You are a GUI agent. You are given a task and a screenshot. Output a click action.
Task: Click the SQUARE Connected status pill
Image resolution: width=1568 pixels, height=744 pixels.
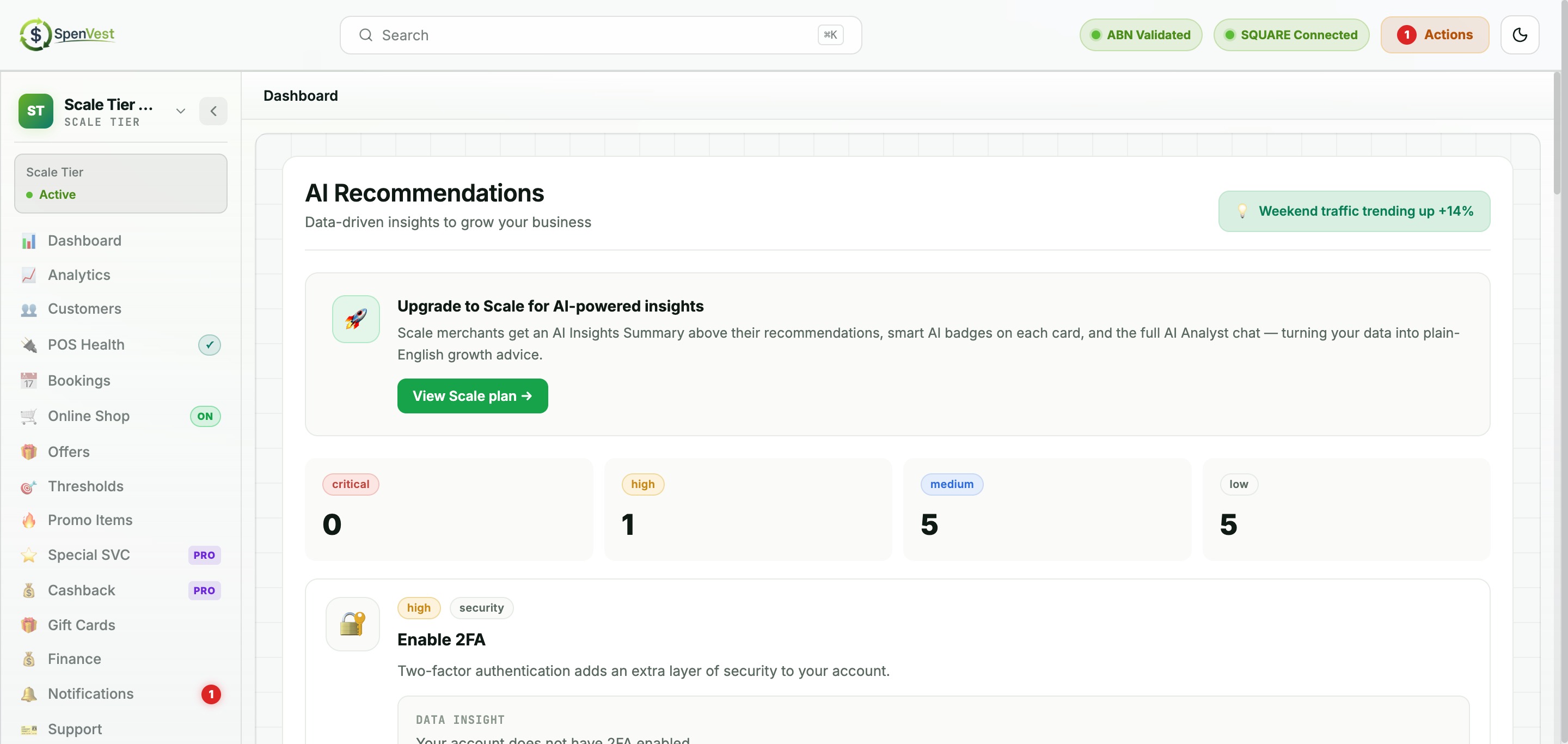pos(1291,35)
